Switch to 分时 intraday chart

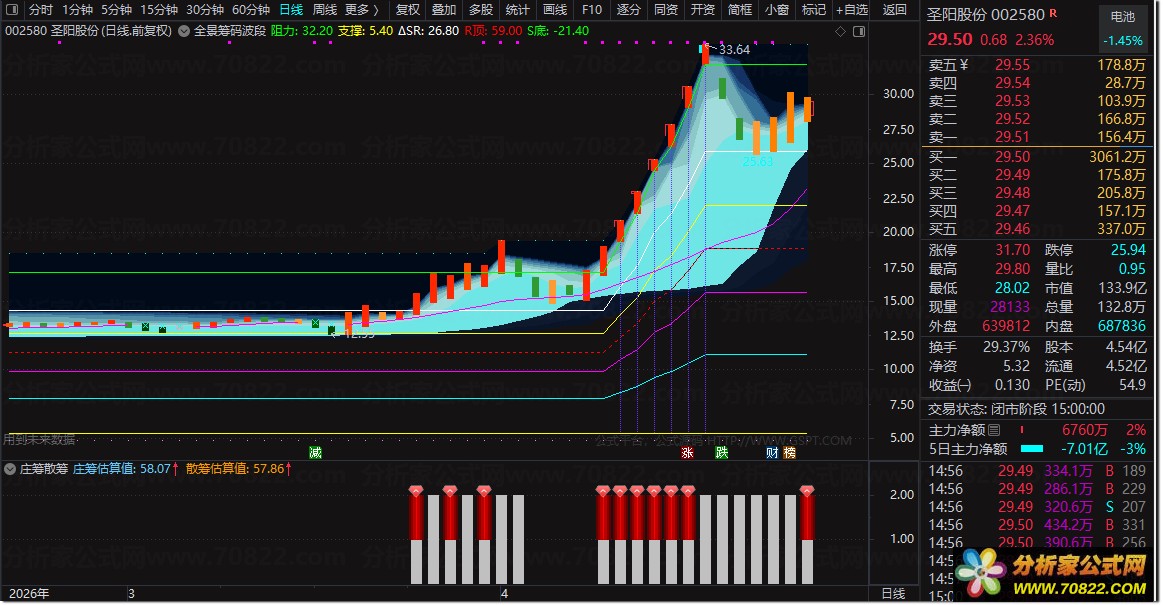pos(41,10)
